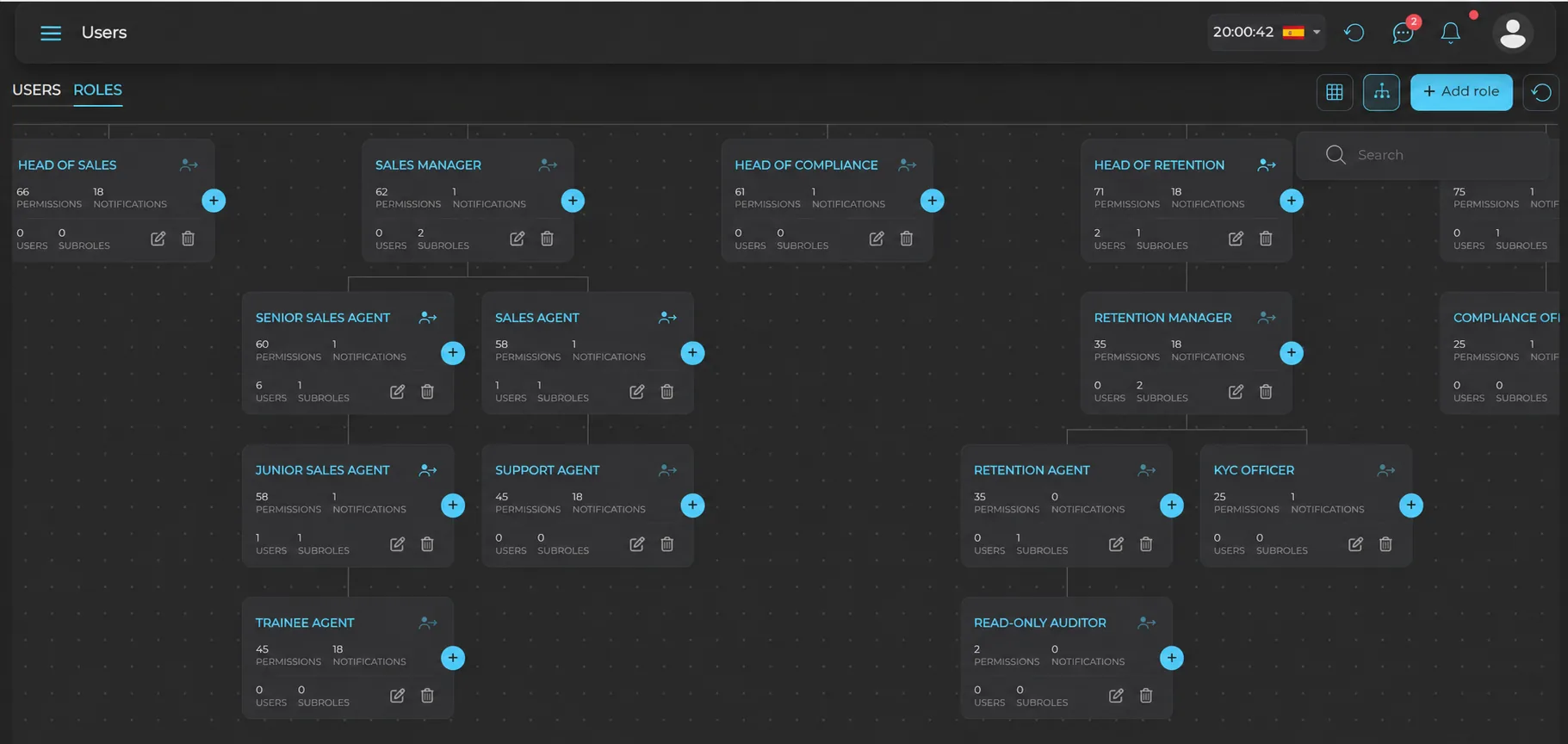Open the notifications bell
This screenshot has height=744, width=1568.
coord(1451,33)
